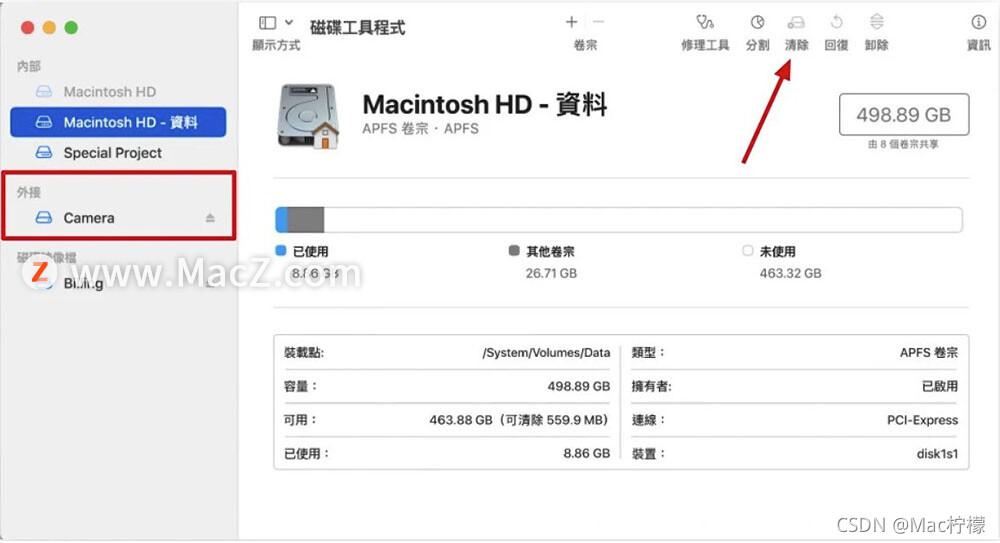Click the PCI-Express connection value
The width and height of the screenshot is (1000, 543).
coord(922,420)
